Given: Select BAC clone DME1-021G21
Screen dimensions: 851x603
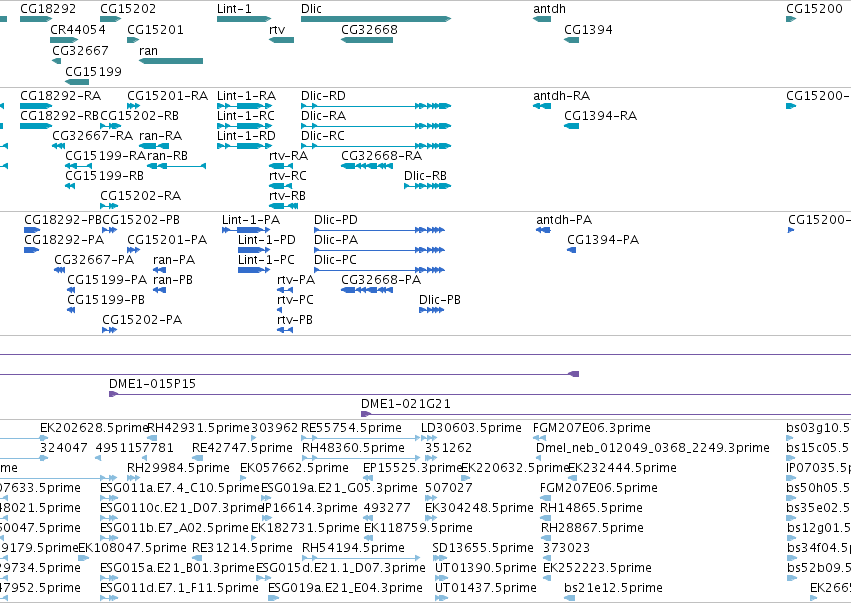Looking at the screenshot, I should (x=606, y=414).
